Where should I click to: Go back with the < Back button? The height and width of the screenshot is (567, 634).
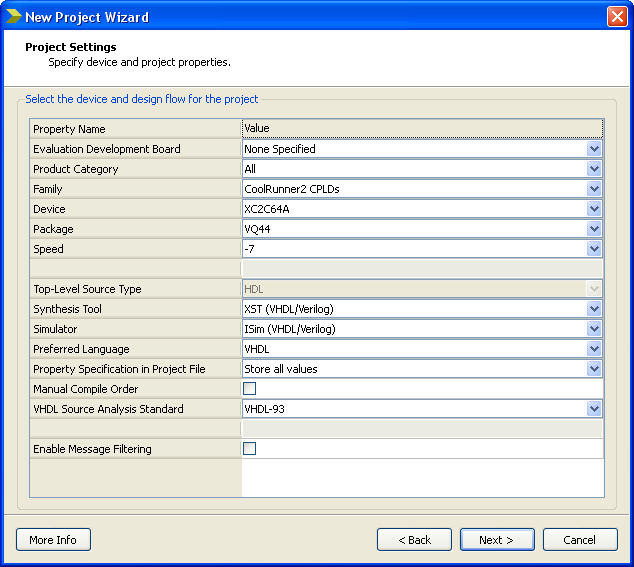point(414,540)
